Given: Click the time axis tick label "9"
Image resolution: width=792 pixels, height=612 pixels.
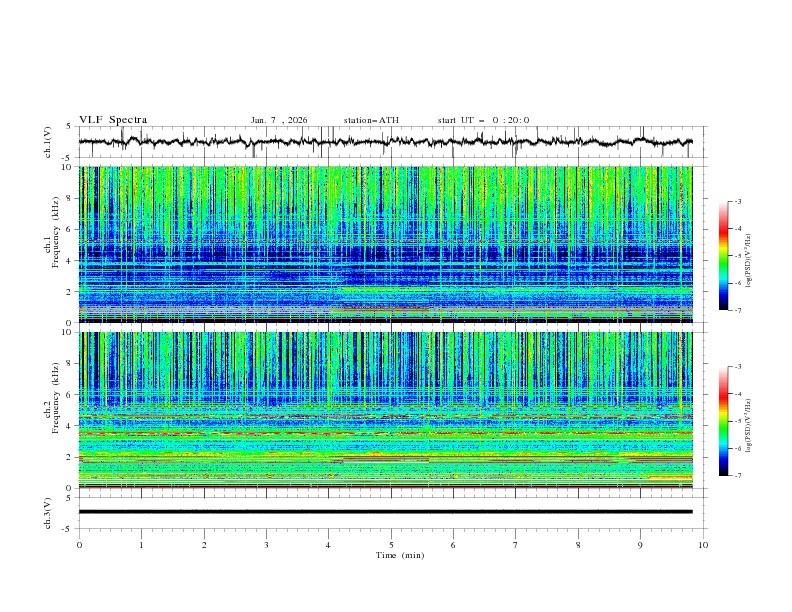Looking at the screenshot, I should (x=640, y=545).
